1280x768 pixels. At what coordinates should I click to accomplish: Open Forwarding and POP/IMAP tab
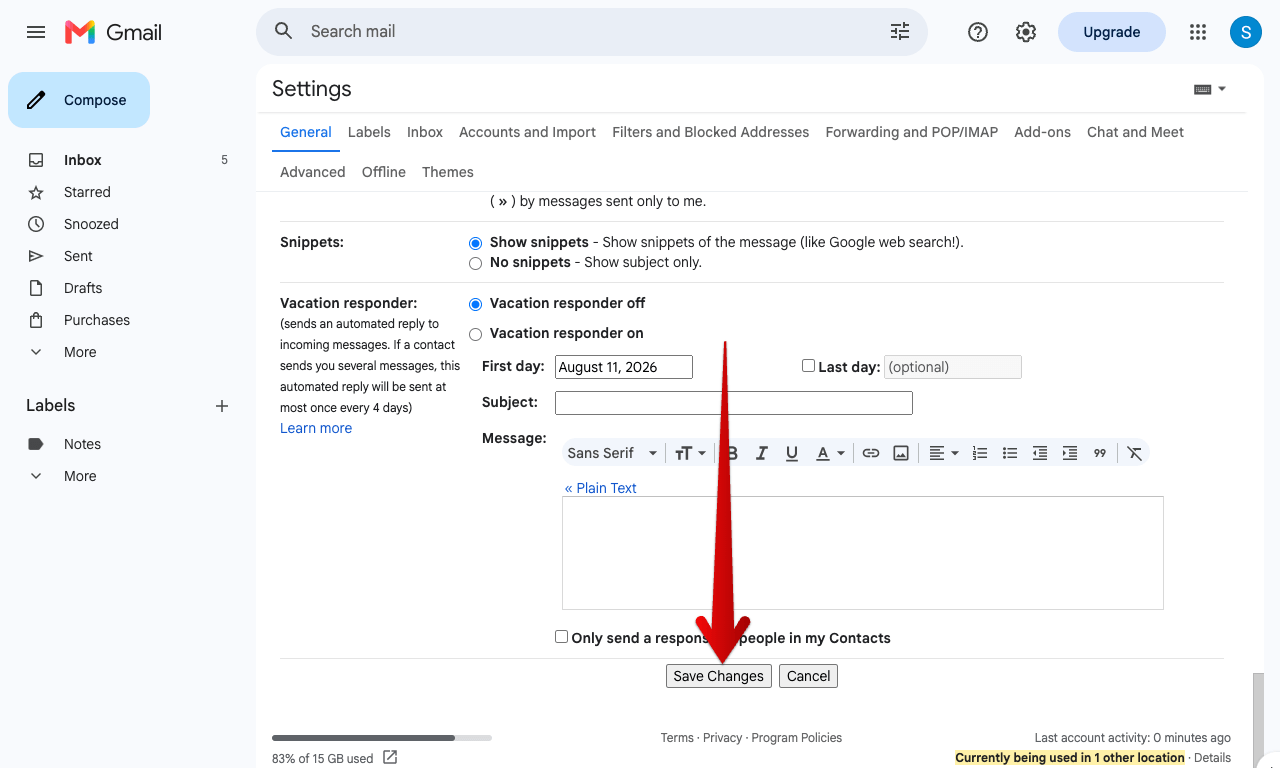(912, 132)
